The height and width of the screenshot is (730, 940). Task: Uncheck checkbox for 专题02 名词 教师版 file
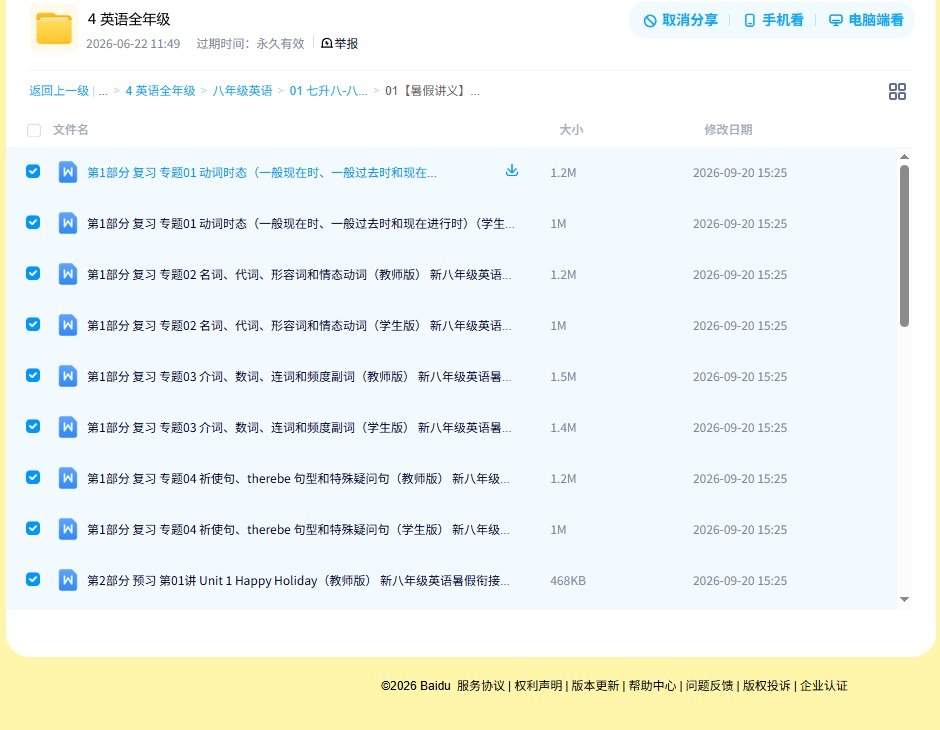pyautogui.click(x=33, y=273)
